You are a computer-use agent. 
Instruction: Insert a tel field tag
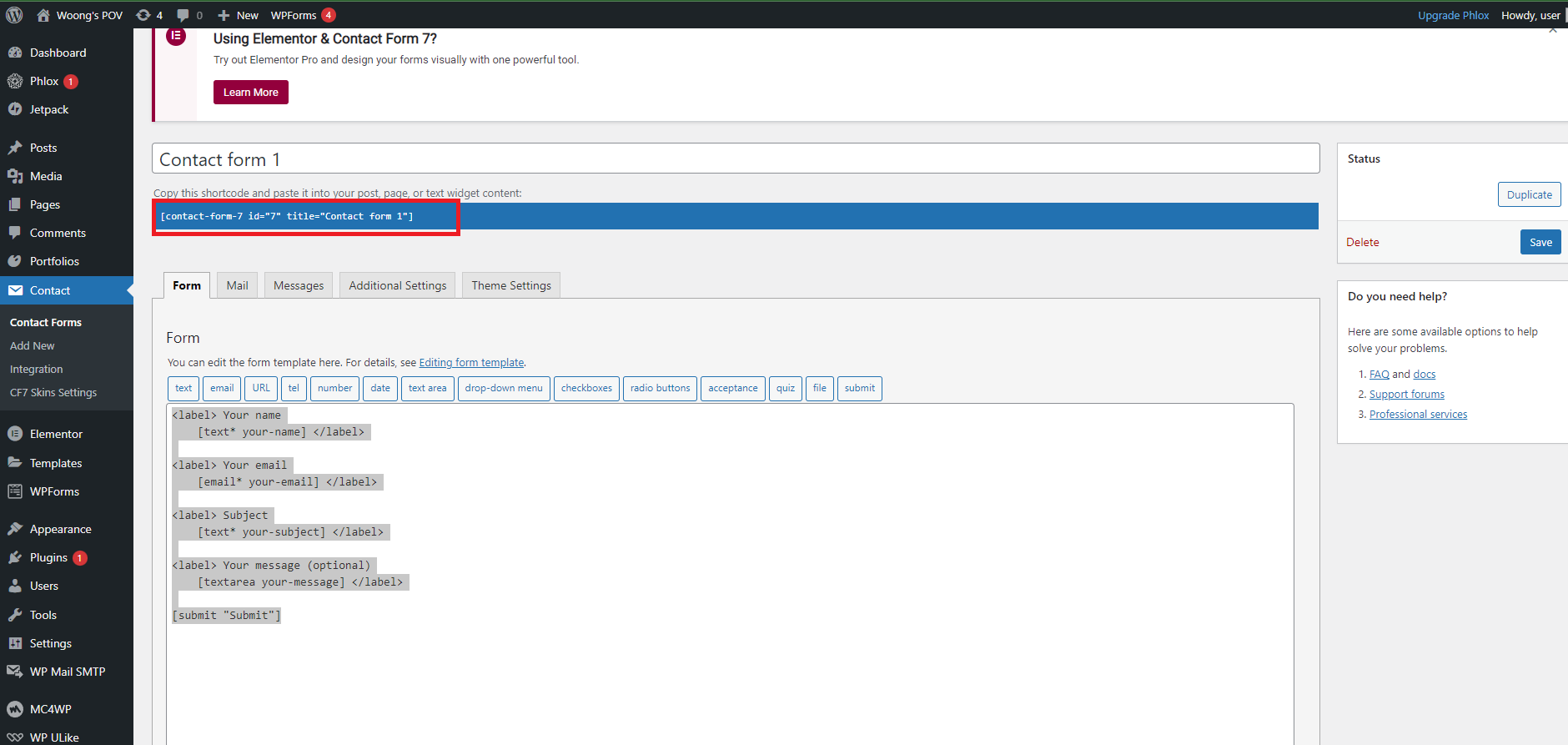294,388
